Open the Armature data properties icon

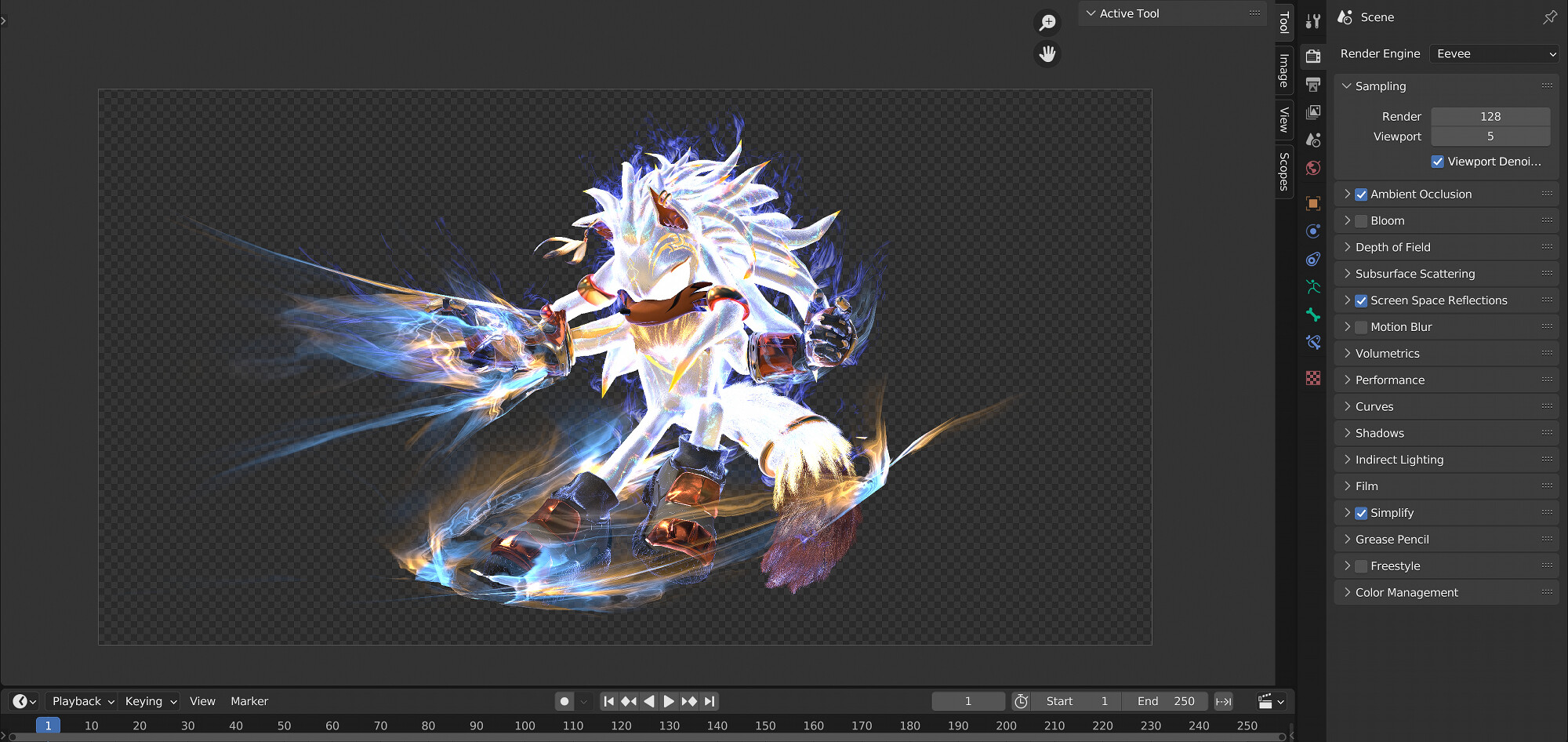1313,287
